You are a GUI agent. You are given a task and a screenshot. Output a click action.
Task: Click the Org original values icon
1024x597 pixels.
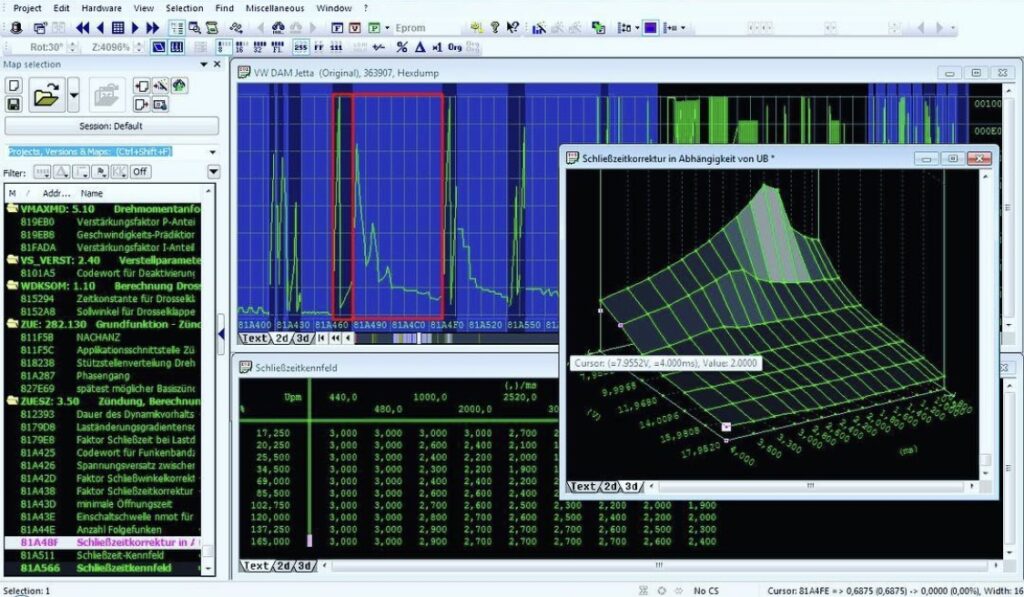point(456,47)
